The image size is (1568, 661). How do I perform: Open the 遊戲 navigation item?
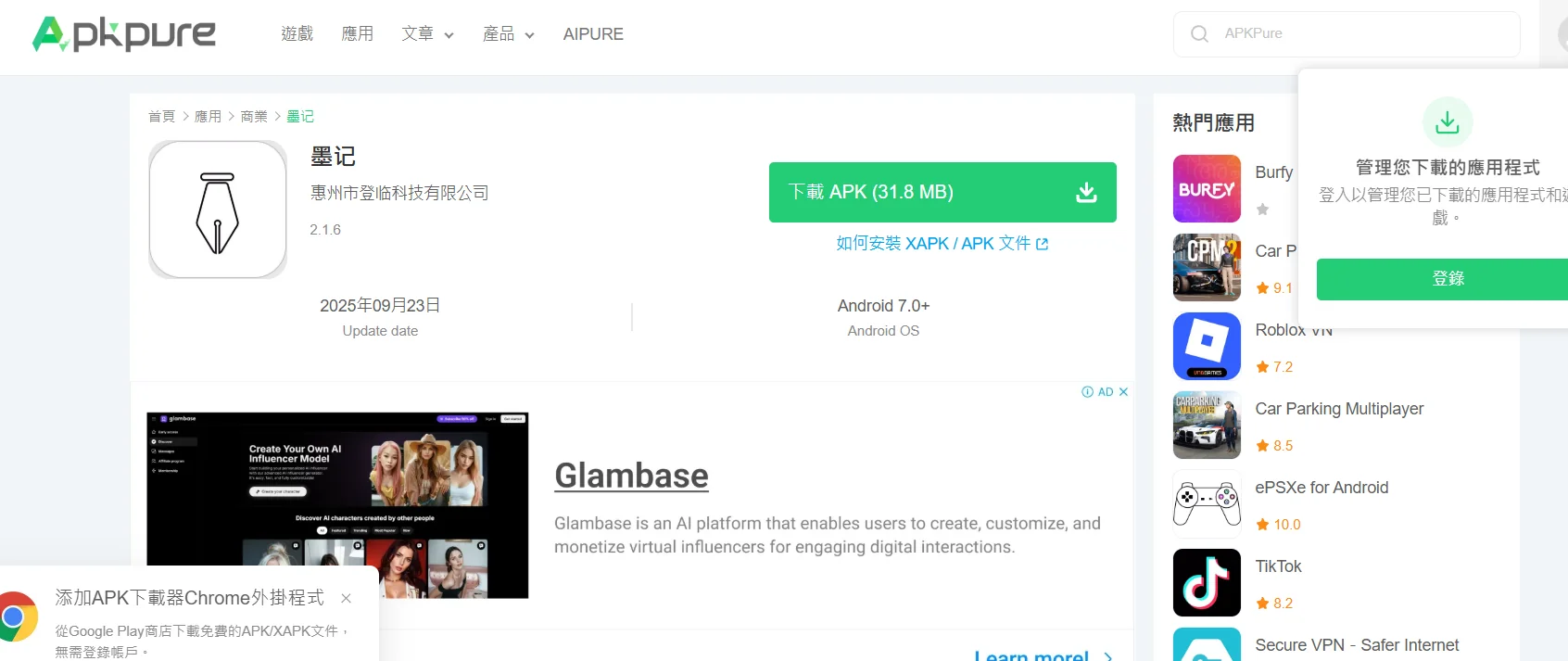coord(297,34)
